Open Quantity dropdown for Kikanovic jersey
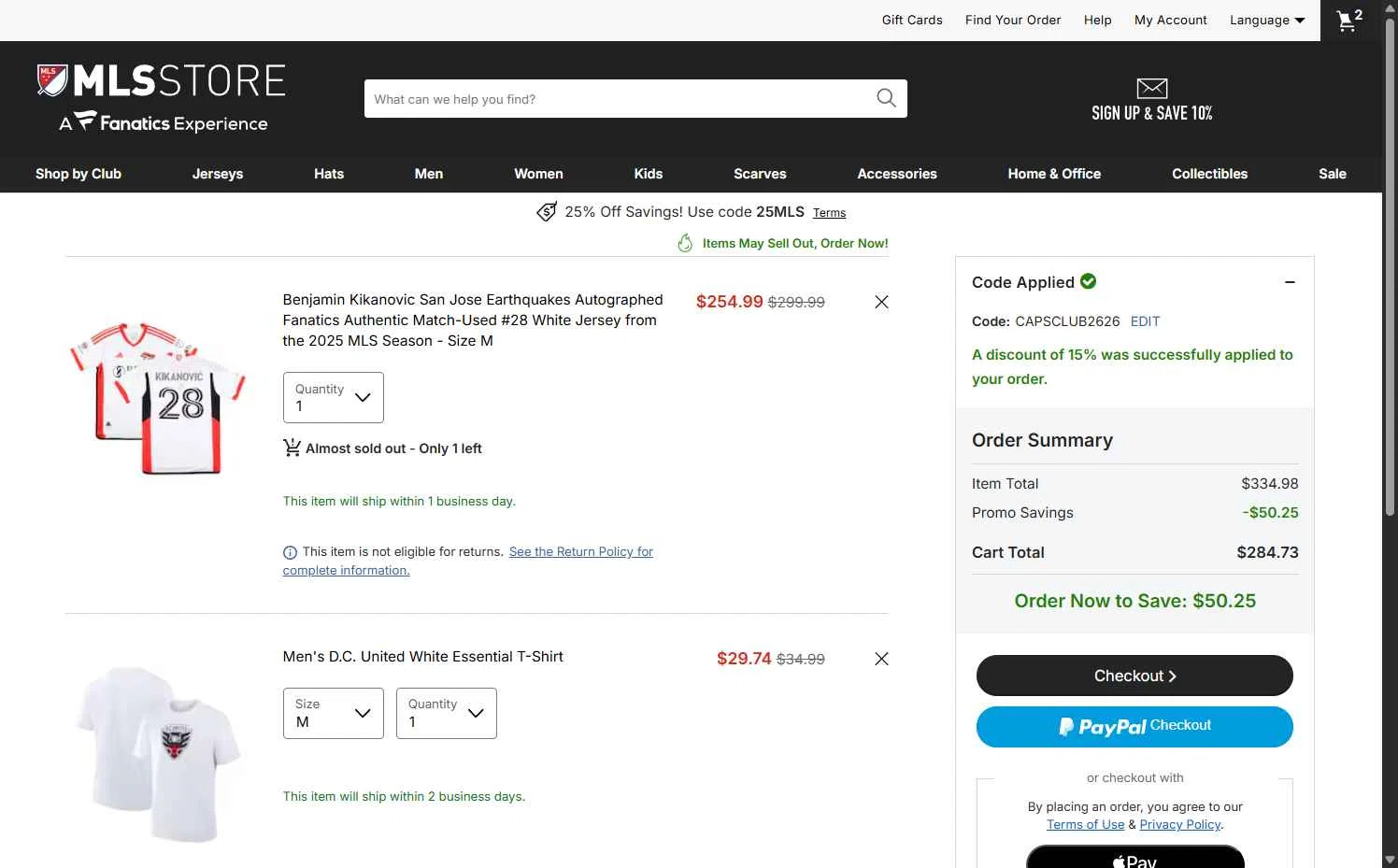Screen dimensions: 1398x868 pos(334,398)
